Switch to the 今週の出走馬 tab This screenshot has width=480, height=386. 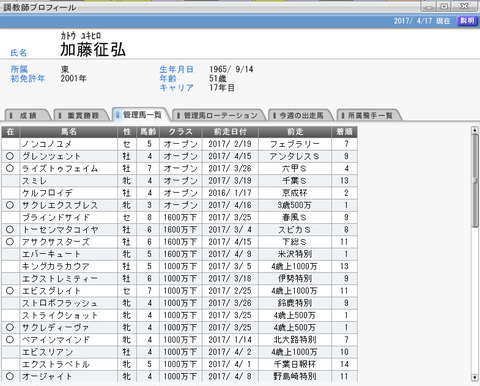pos(301,115)
